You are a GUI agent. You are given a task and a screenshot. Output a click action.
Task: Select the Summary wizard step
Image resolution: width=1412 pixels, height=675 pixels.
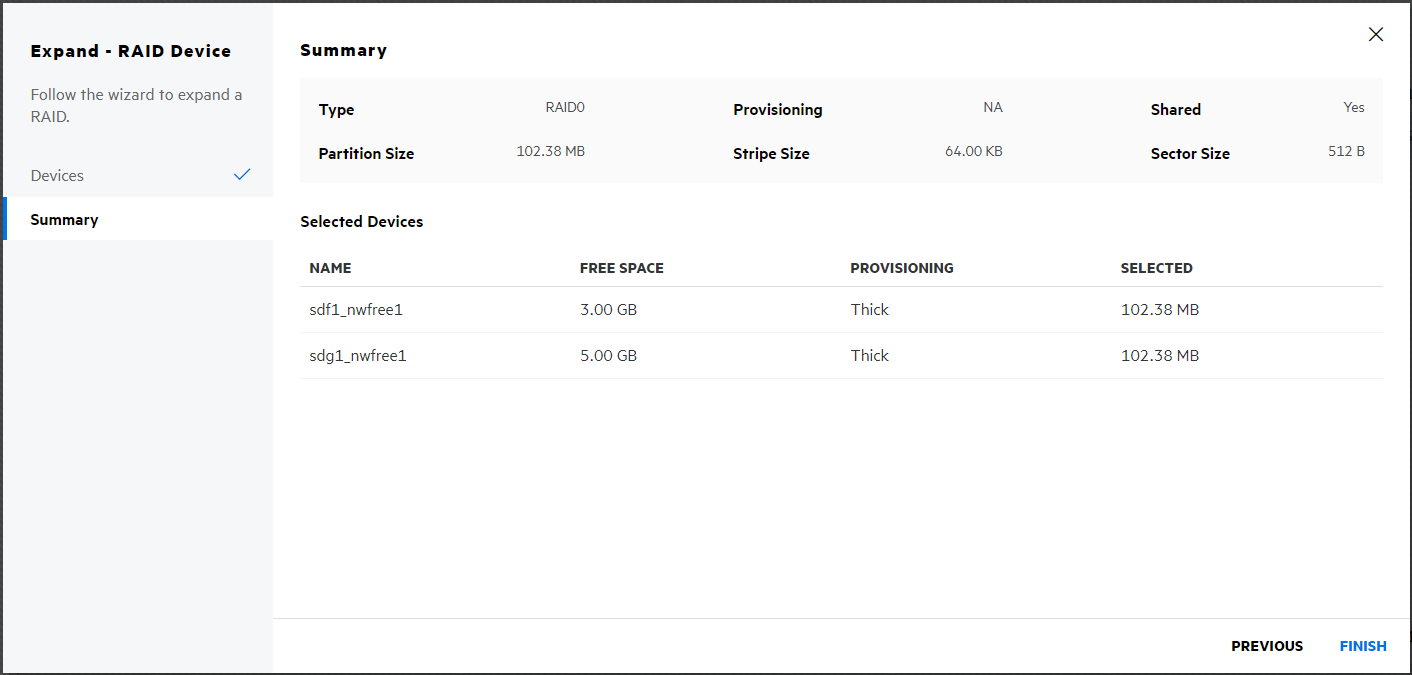pyautogui.click(x=65, y=220)
